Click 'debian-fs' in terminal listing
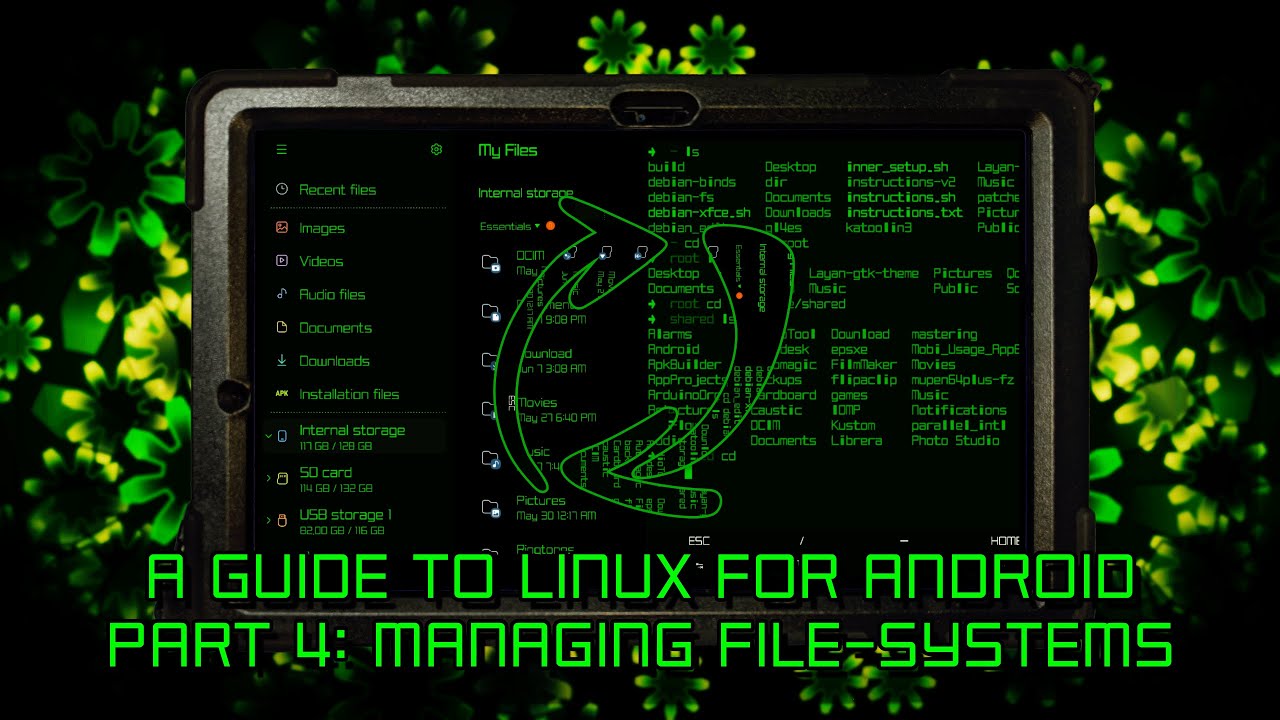The width and height of the screenshot is (1280, 720). 681,197
